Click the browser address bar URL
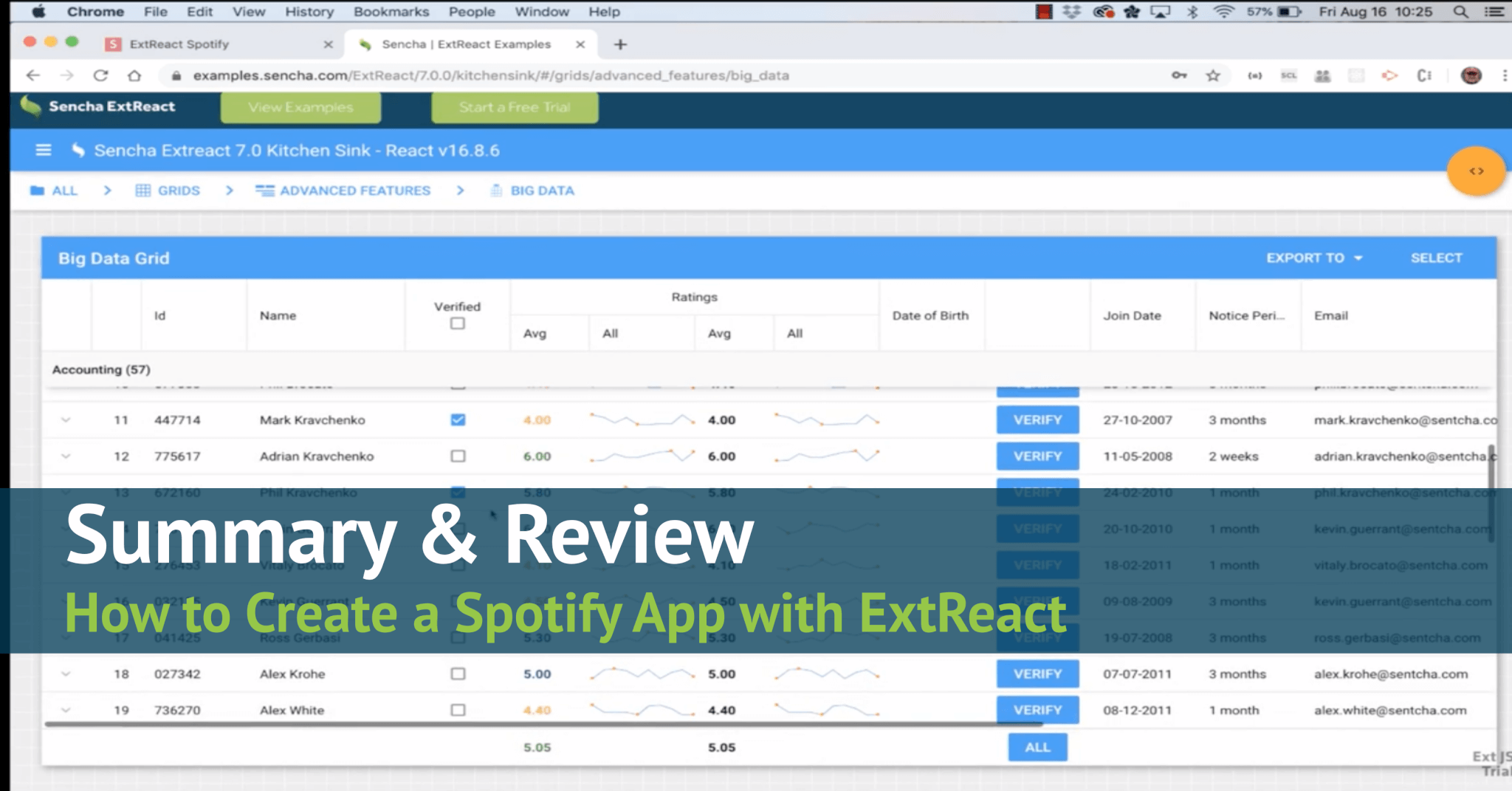This screenshot has height=791, width=1512. [491, 75]
